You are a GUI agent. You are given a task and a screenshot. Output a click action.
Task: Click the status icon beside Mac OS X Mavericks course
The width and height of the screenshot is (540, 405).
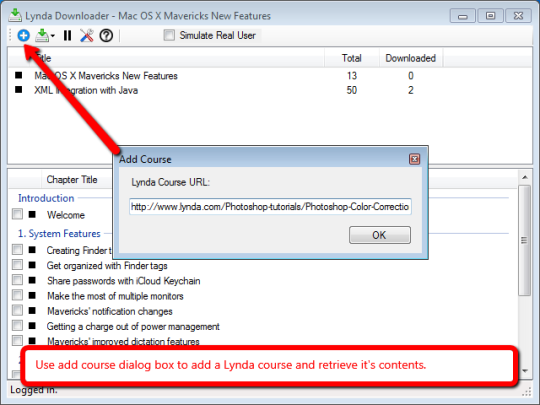[19, 75]
